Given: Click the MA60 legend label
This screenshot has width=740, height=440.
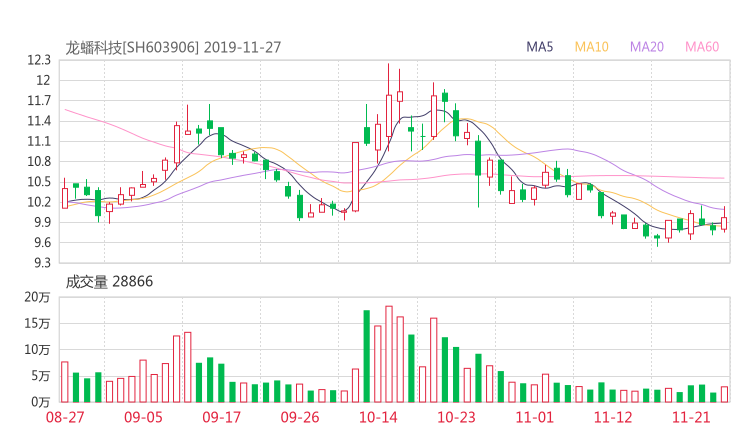Looking at the screenshot, I should [x=702, y=47].
